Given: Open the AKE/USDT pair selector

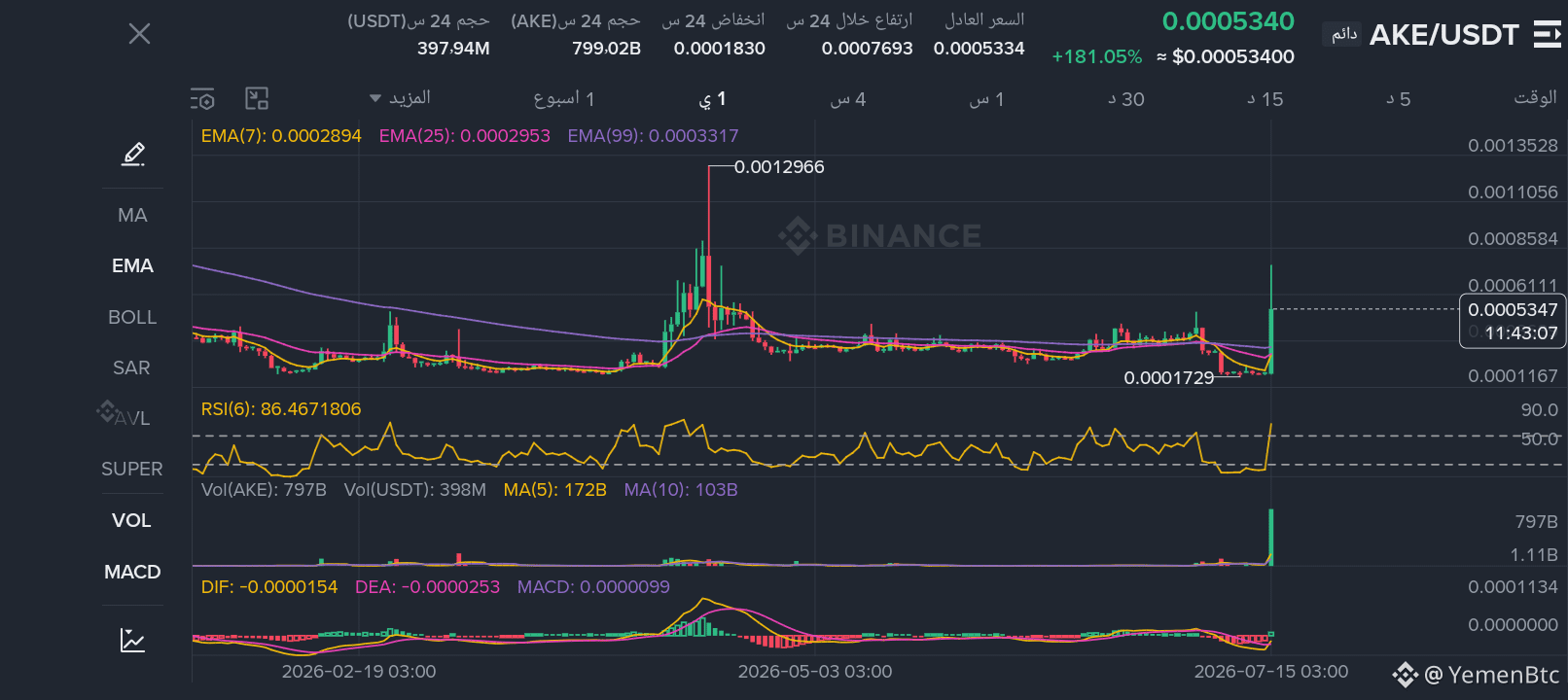Looking at the screenshot, I should point(1443,35).
